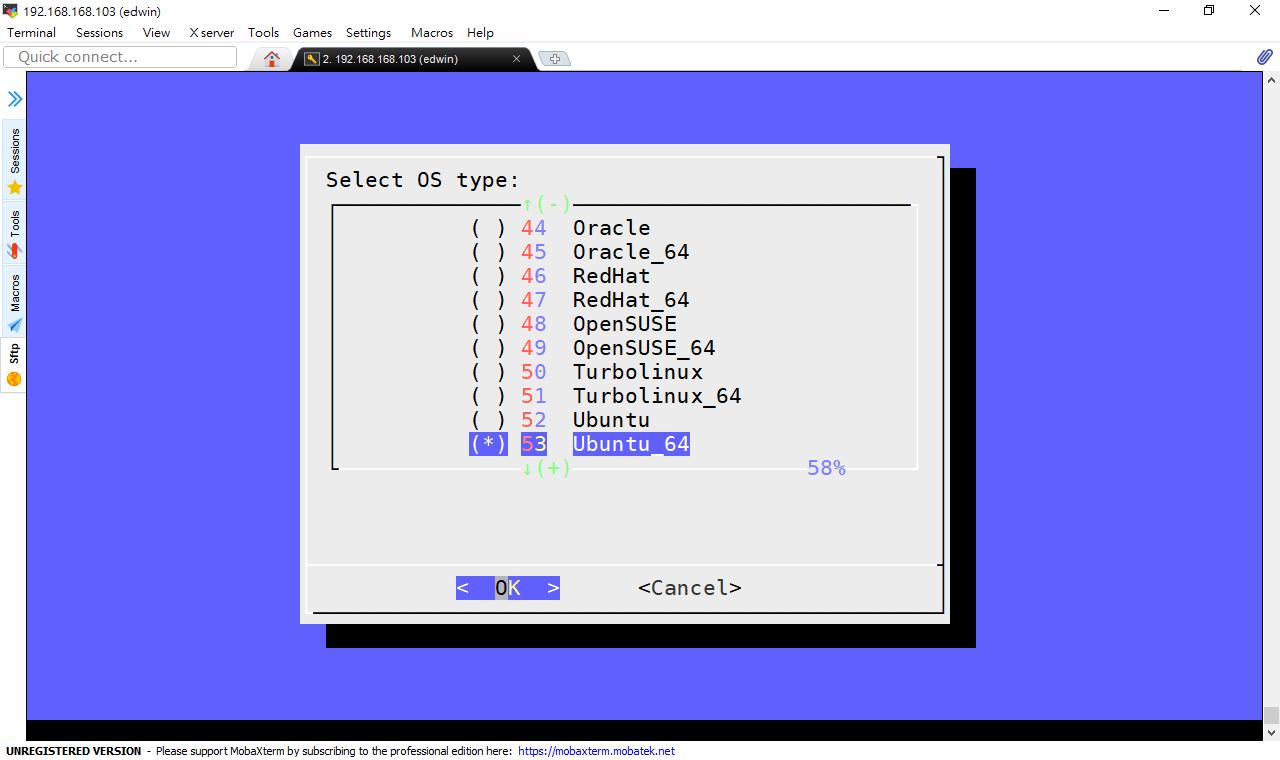Click the 58% scroll percentage text

(x=826, y=468)
